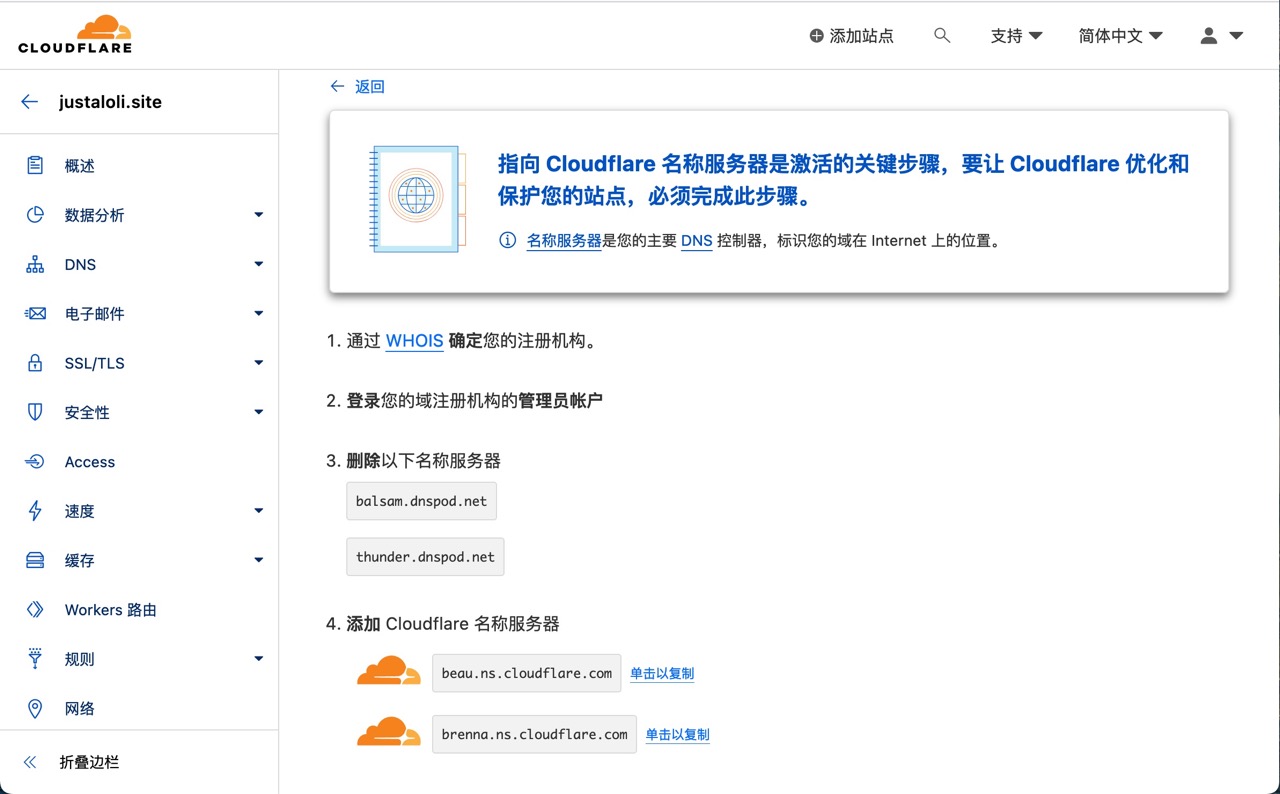Click the 电子邮件 envelope icon
The image size is (1280, 794).
(35, 314)
